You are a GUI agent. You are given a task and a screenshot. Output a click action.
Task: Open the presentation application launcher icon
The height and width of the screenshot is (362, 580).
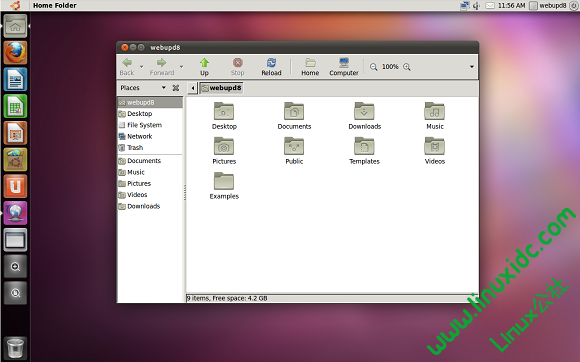15,133
